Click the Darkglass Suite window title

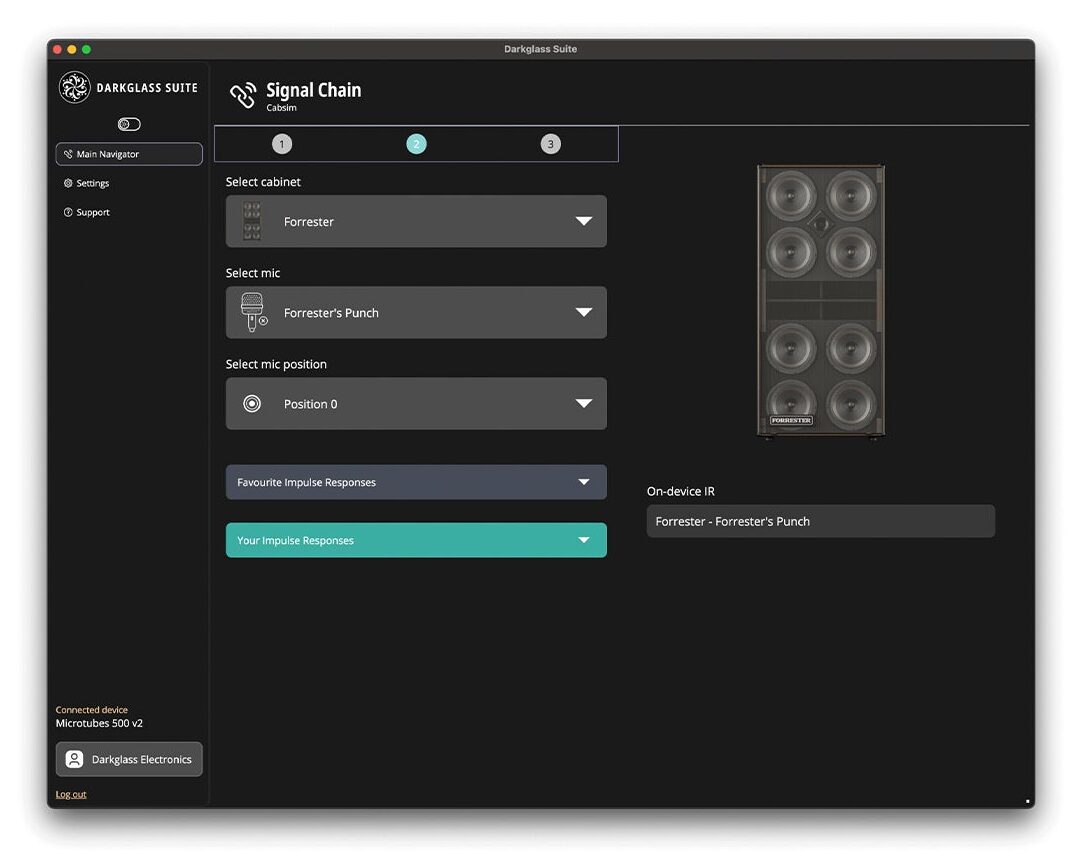(x=541, y=49)
